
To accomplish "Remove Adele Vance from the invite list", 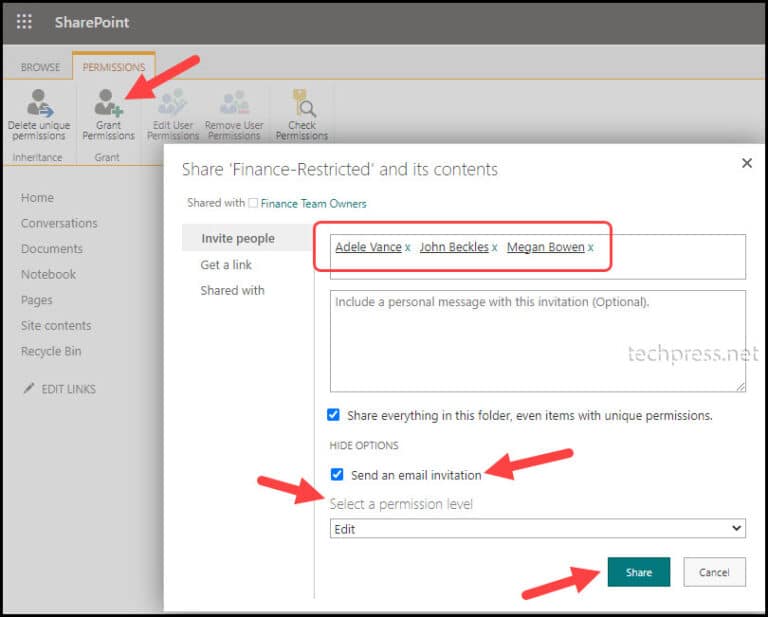I will (x=408, y=247).
